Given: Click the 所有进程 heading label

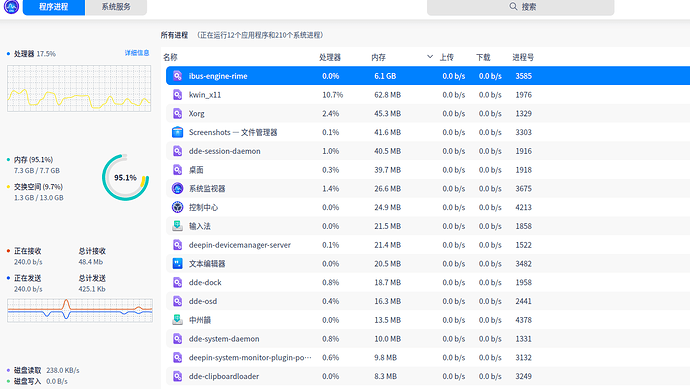Looking at the screenshot, I should (174, 35).
